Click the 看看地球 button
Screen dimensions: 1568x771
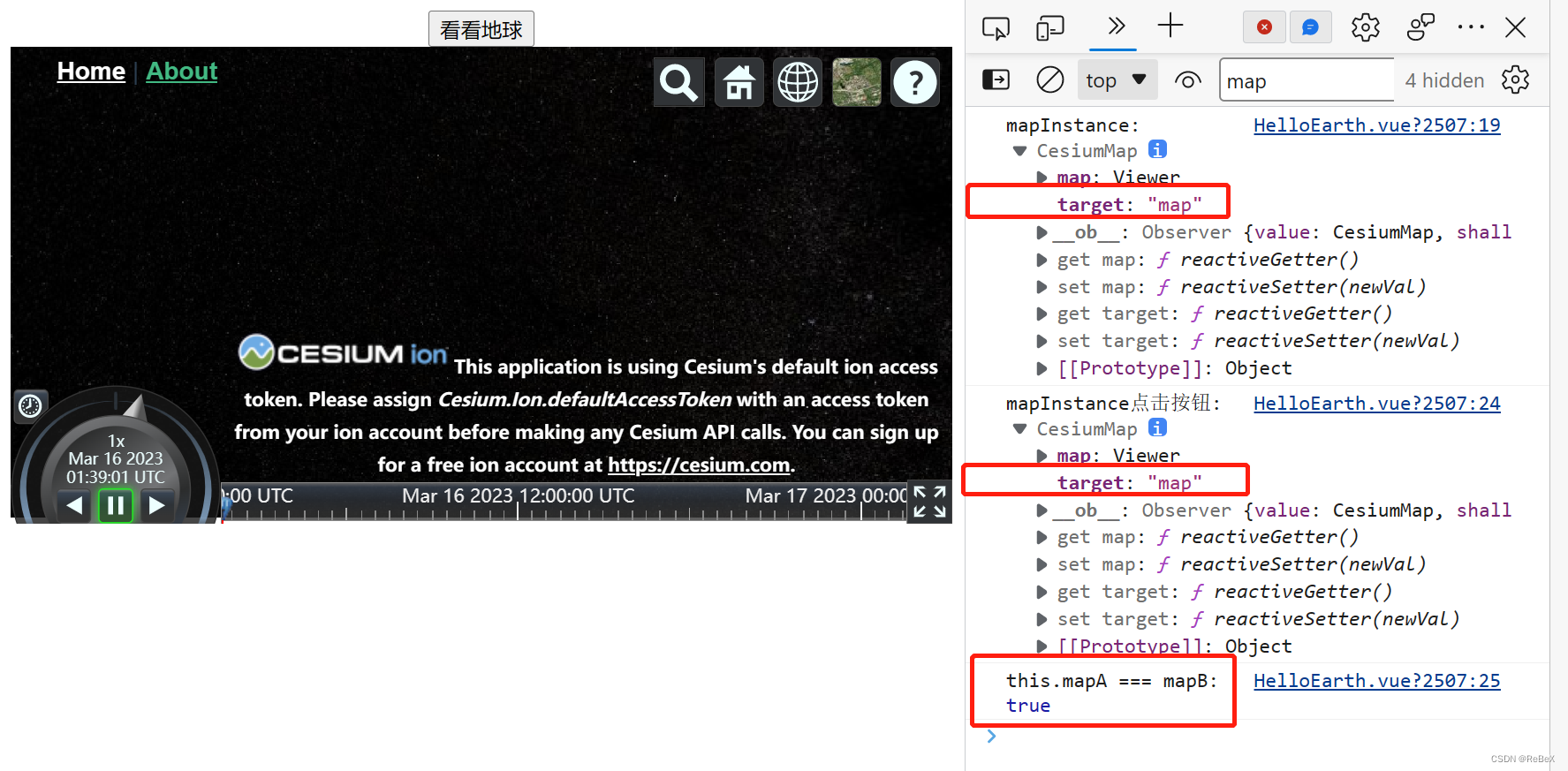coord(481,29)
